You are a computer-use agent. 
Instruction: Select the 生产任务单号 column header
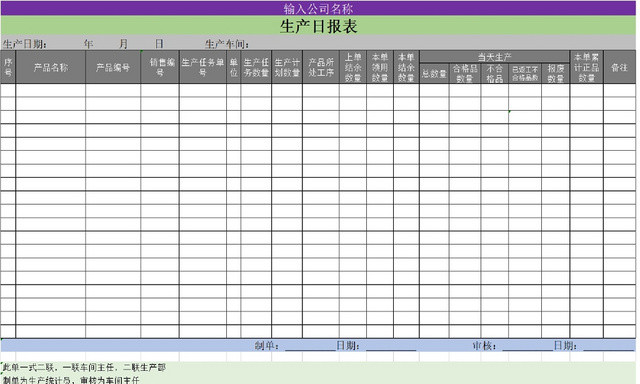[x=203, y=67]
